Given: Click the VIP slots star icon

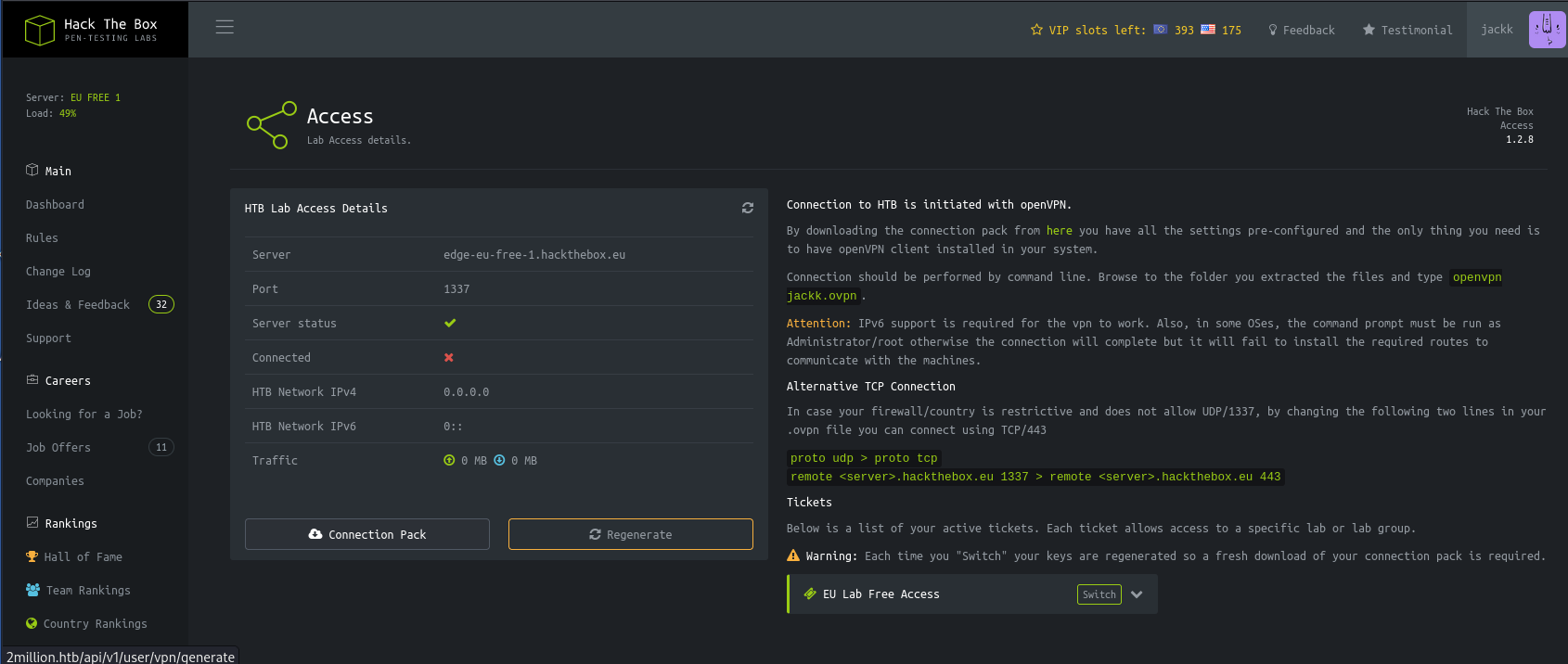Looking at the screenshot, I should pyautogui.click(x=1036, y=30).
